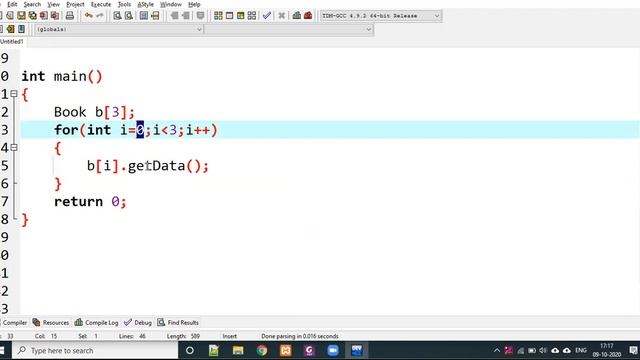Open the Help menu
Screen dimensions: 640x360
pos(194,4)
